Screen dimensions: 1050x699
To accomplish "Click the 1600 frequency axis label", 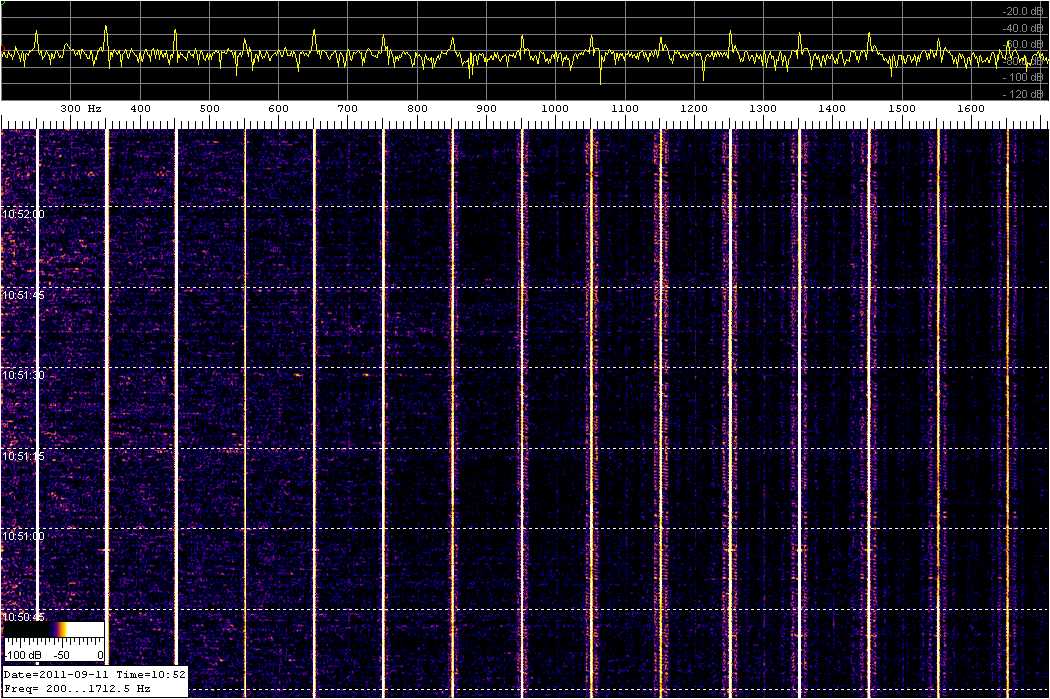I will (971, 108).
